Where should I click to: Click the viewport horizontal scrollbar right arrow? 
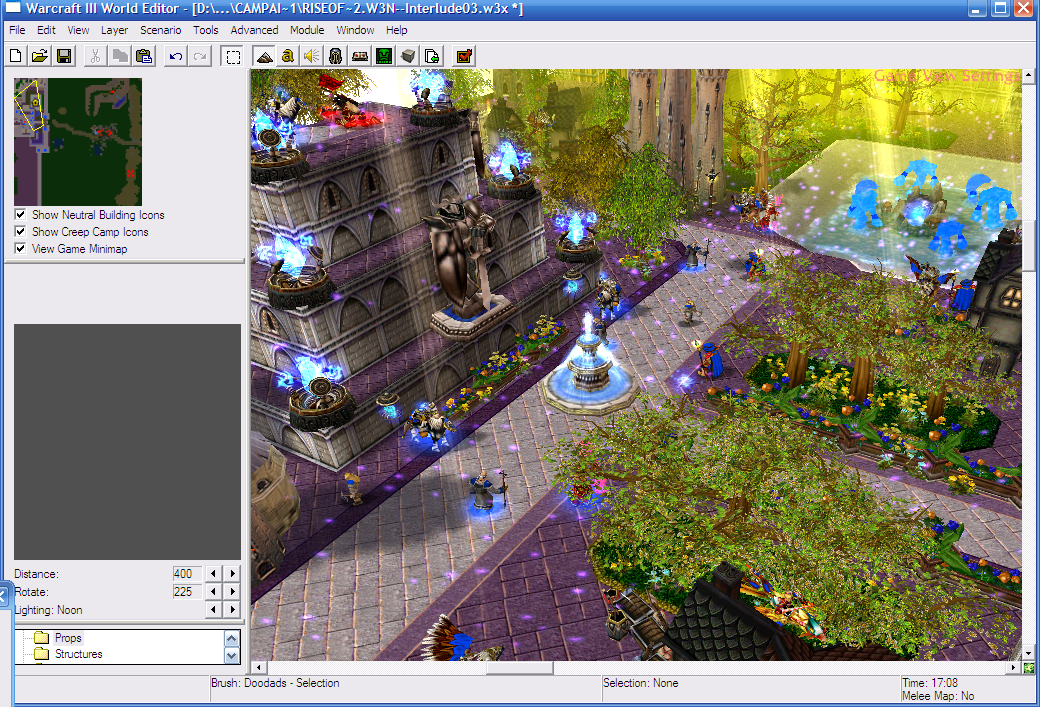(x=1015, y=668)
